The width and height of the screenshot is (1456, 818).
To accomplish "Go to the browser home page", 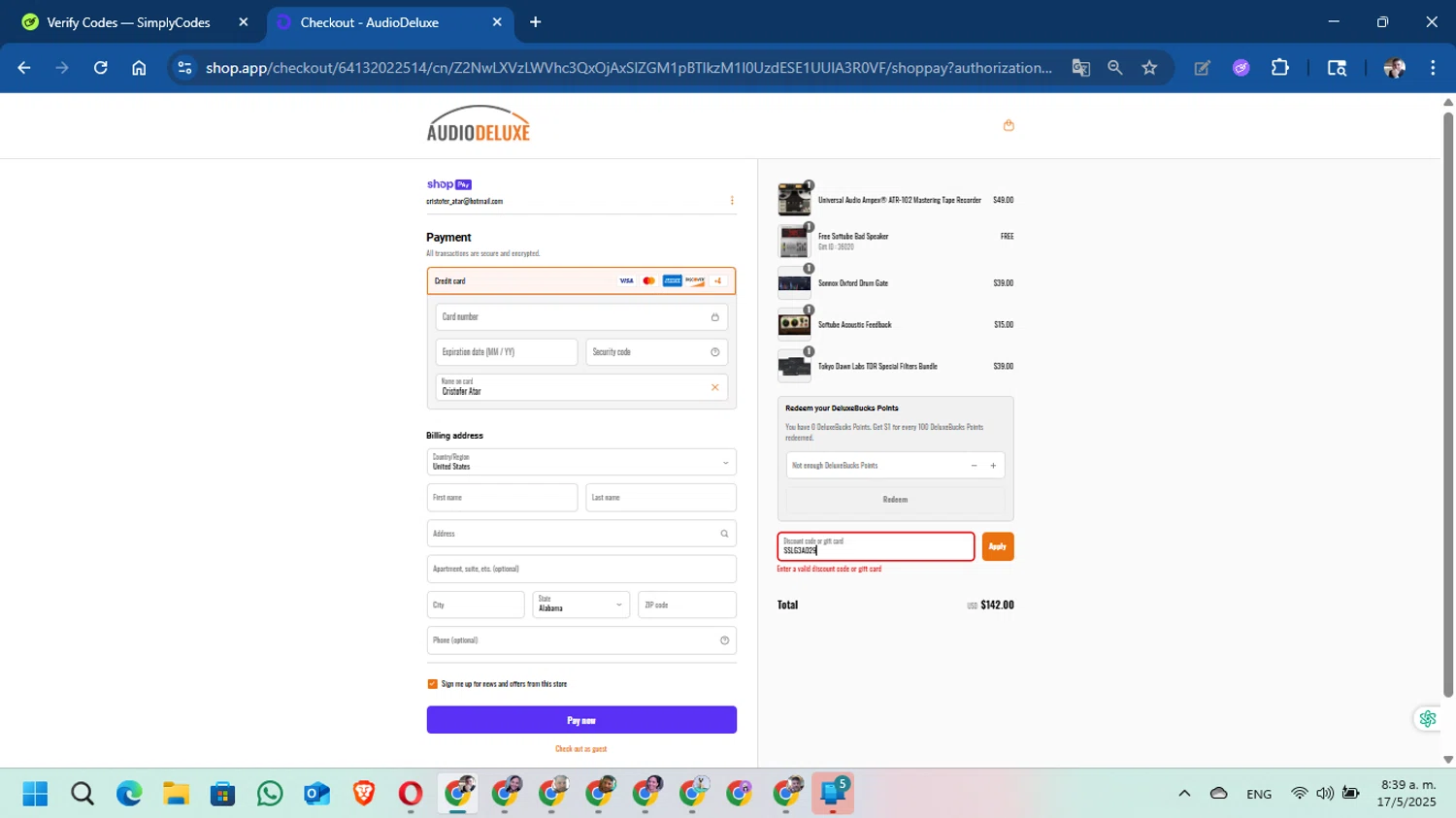I will tap(139, 68).
